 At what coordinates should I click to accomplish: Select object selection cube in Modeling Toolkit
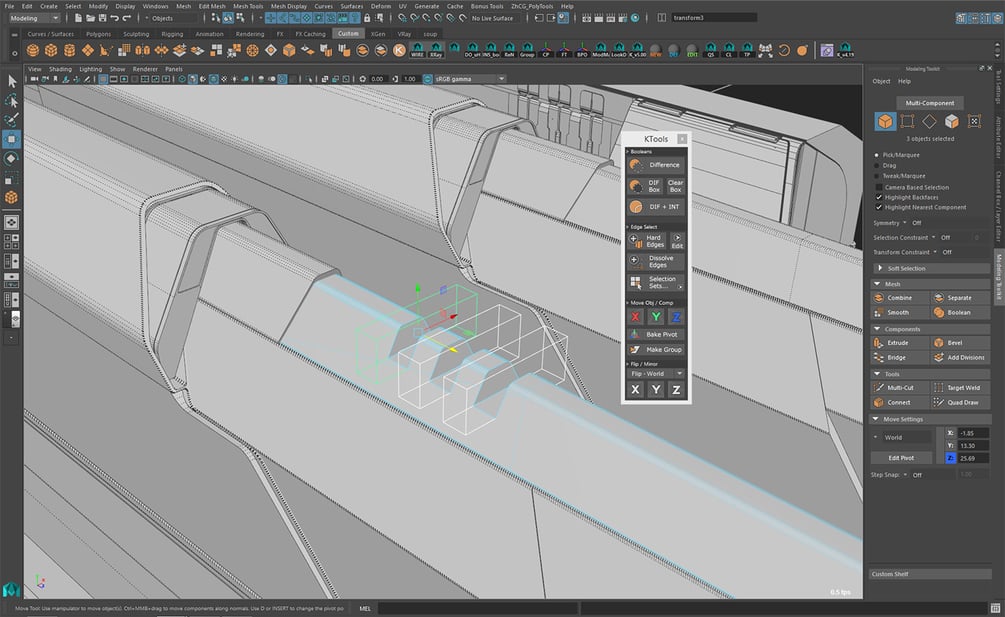885,121
